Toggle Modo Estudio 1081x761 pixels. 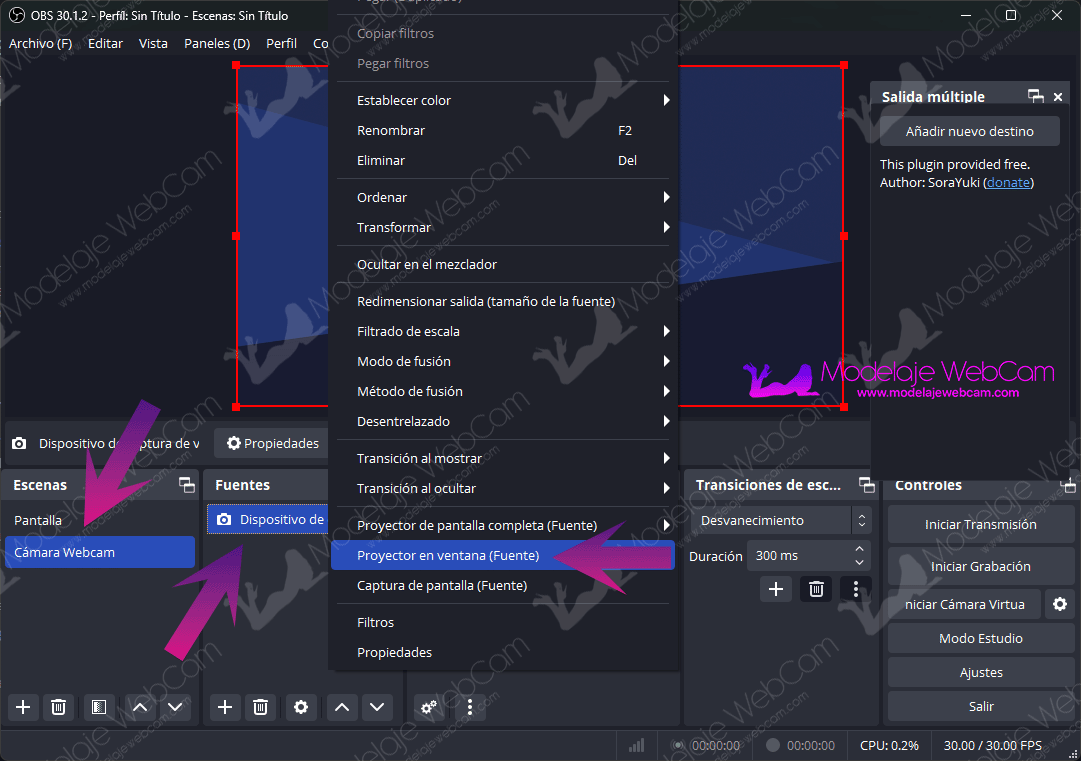(x=980, y=638)
